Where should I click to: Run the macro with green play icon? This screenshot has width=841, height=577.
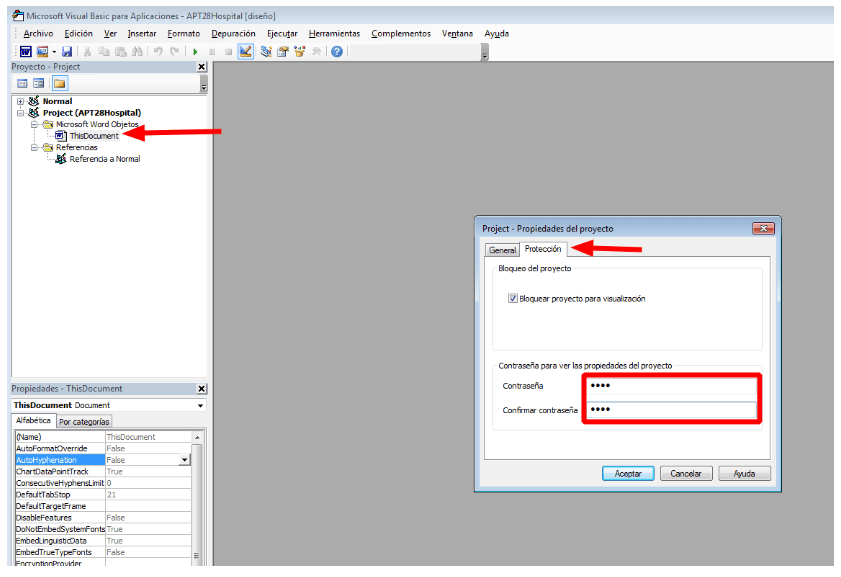click(x=195, y=51)
